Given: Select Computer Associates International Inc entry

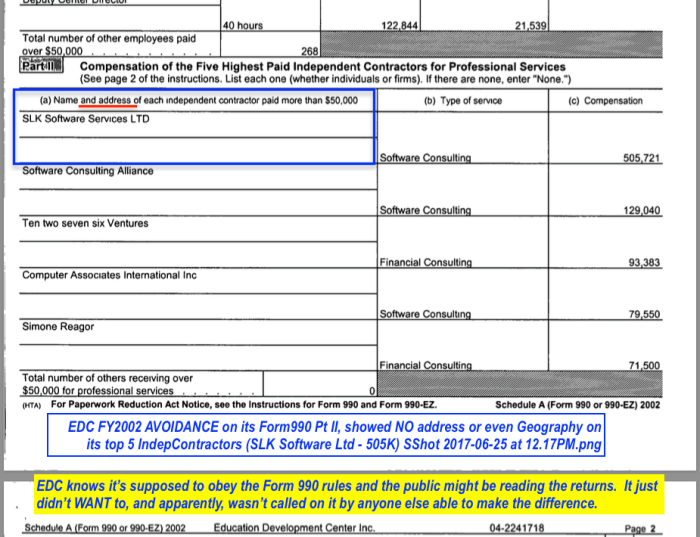Looking at the screenshot, I should click(109, 275).
